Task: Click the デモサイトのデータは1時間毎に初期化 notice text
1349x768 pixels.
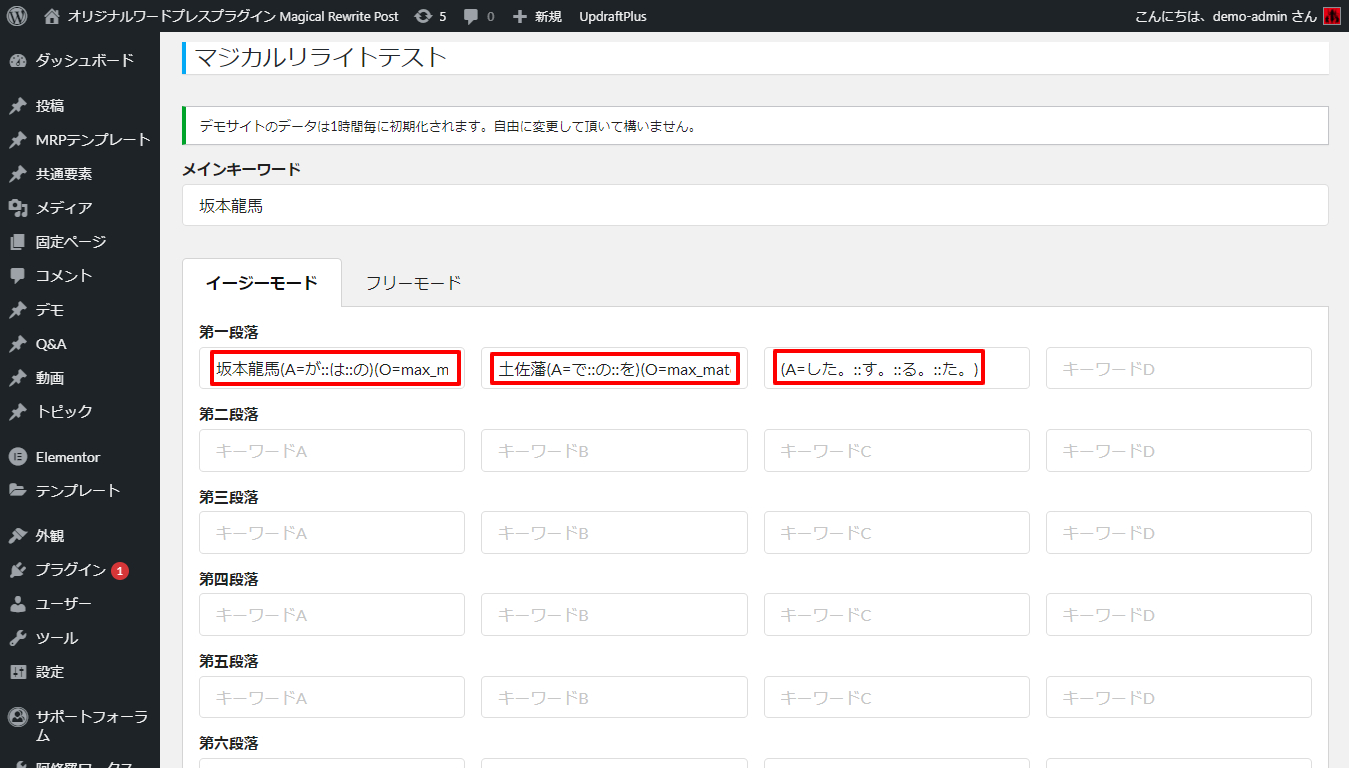Action: 447,127
